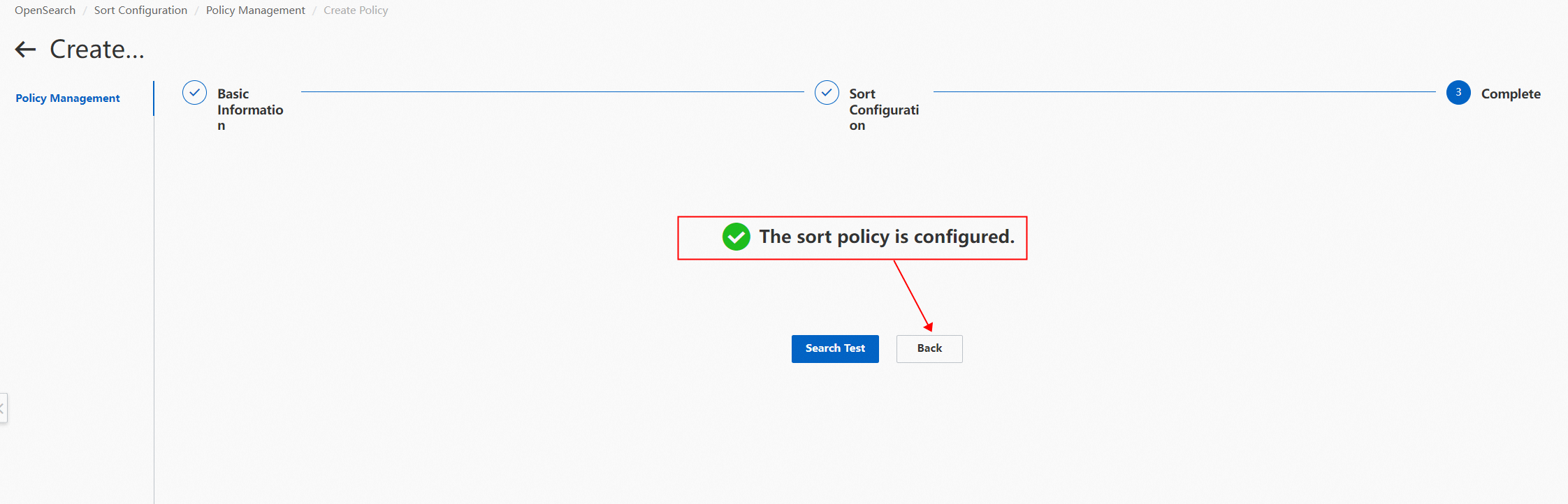Screen dimensions: 1568x504
Task: Open Sort Configuration in the breadcrumb
Action: pos(140,10)
